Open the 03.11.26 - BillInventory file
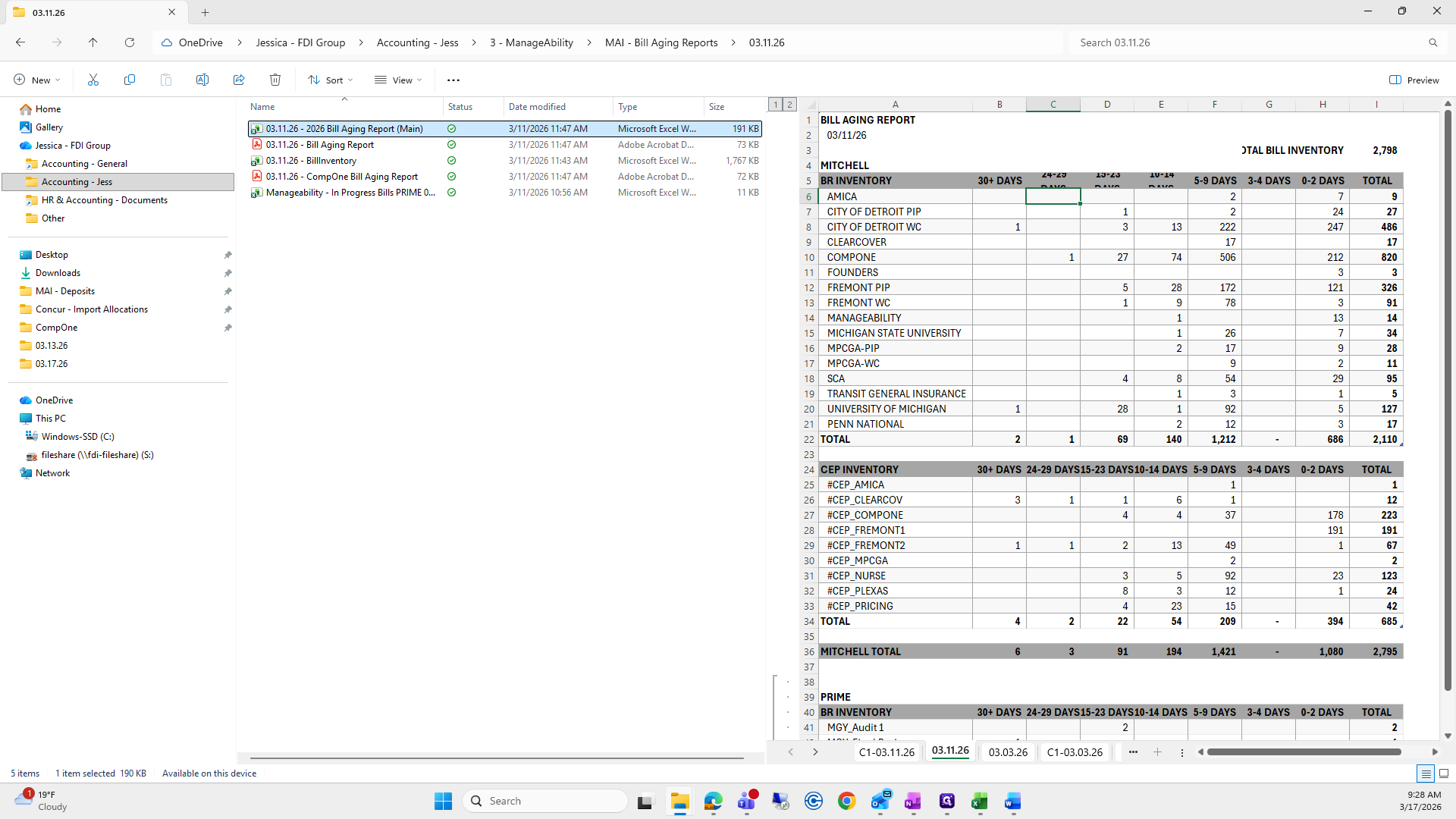 311,161
